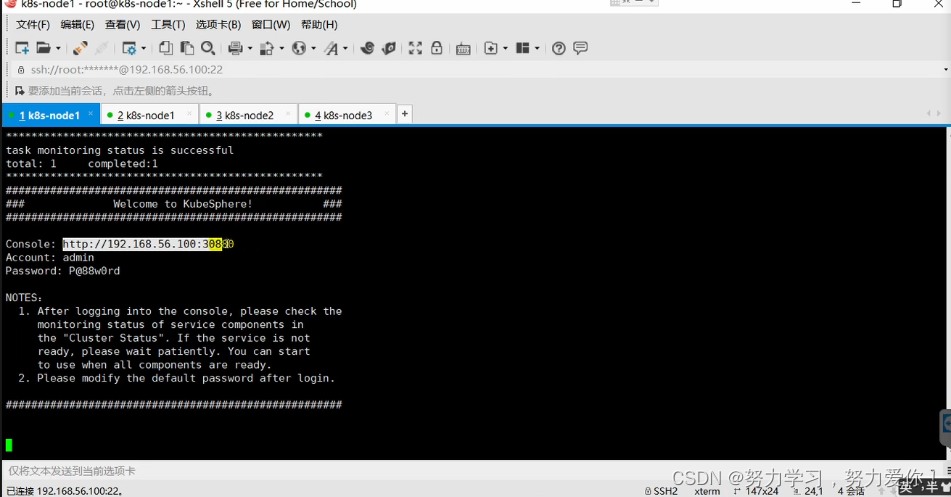Close the 4 k8s-node3 tab

[x=386, y=113]
